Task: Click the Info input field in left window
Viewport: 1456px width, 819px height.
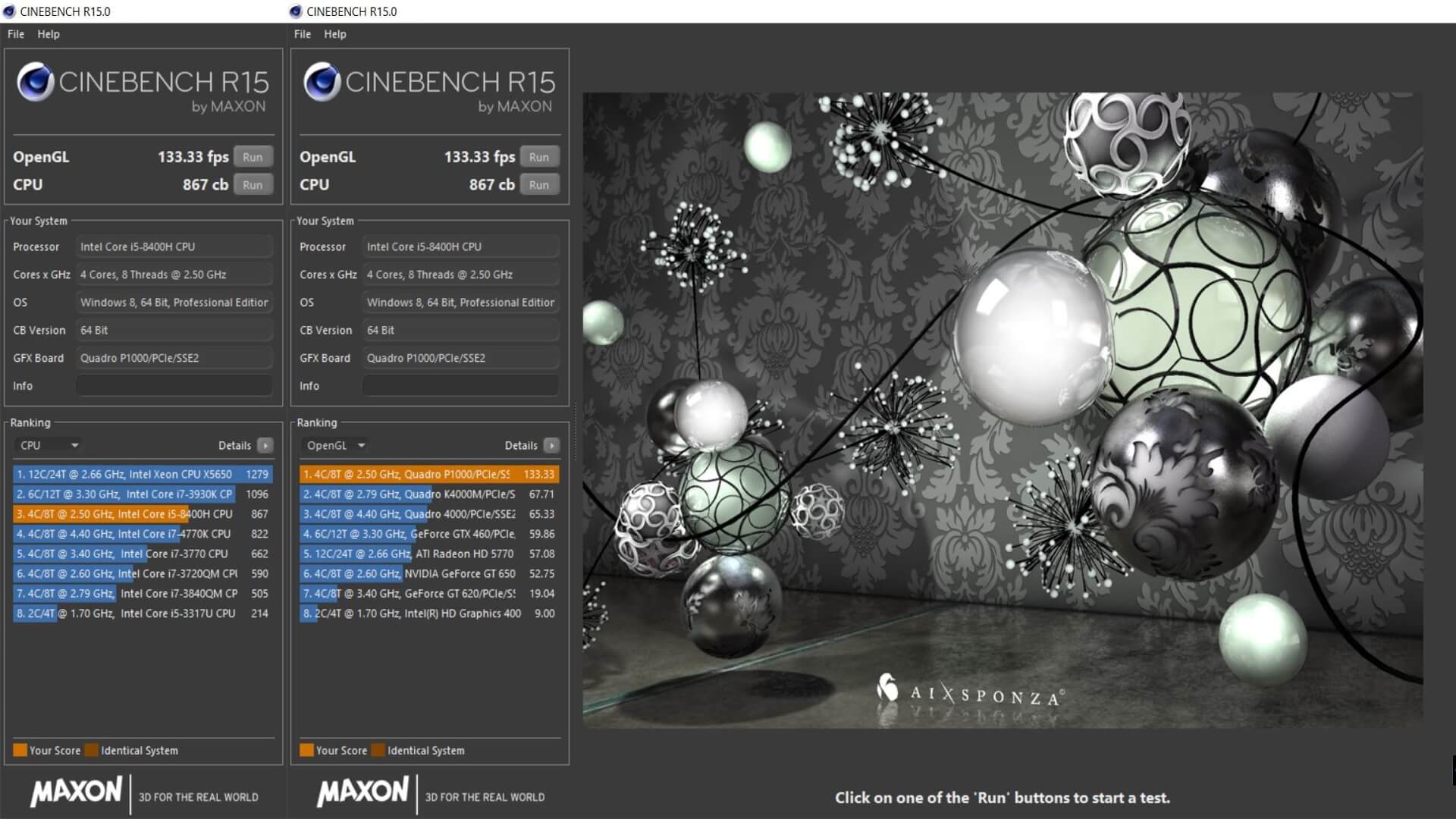Action: (x=174, y=386)
